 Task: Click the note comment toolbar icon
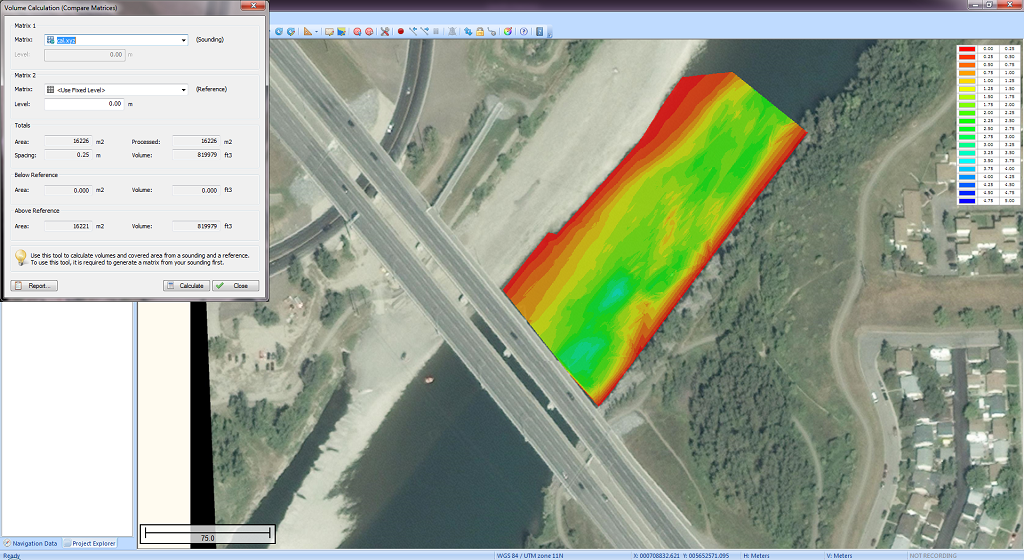[x=329, y=31]
